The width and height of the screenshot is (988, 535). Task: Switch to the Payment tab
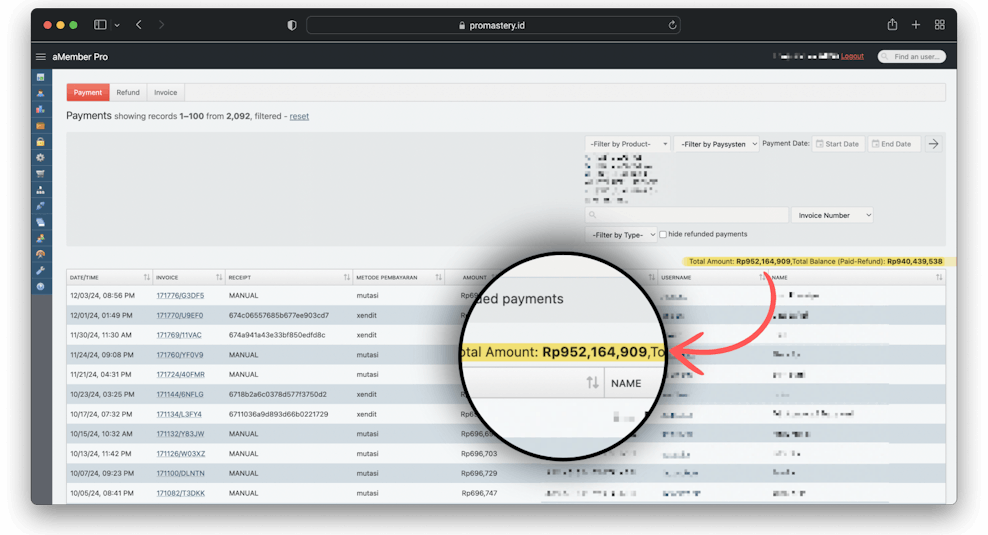pos(88,93)
